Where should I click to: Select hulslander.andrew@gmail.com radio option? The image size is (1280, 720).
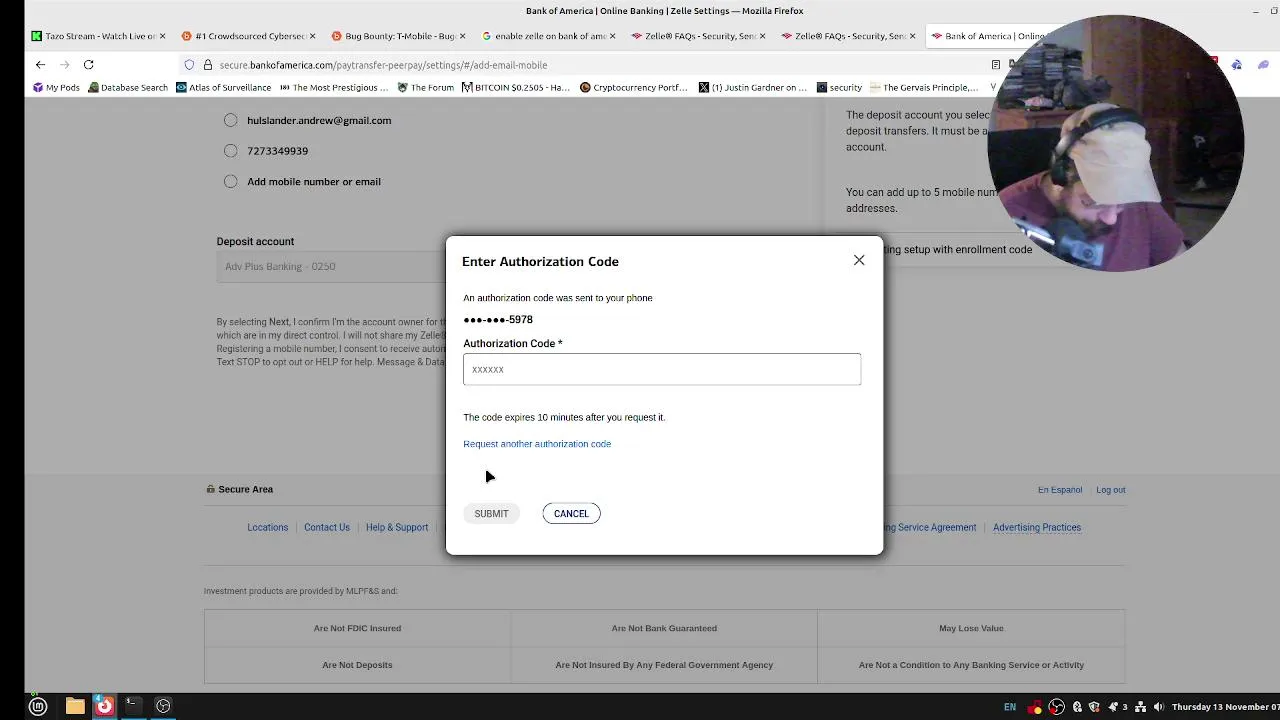231,120
